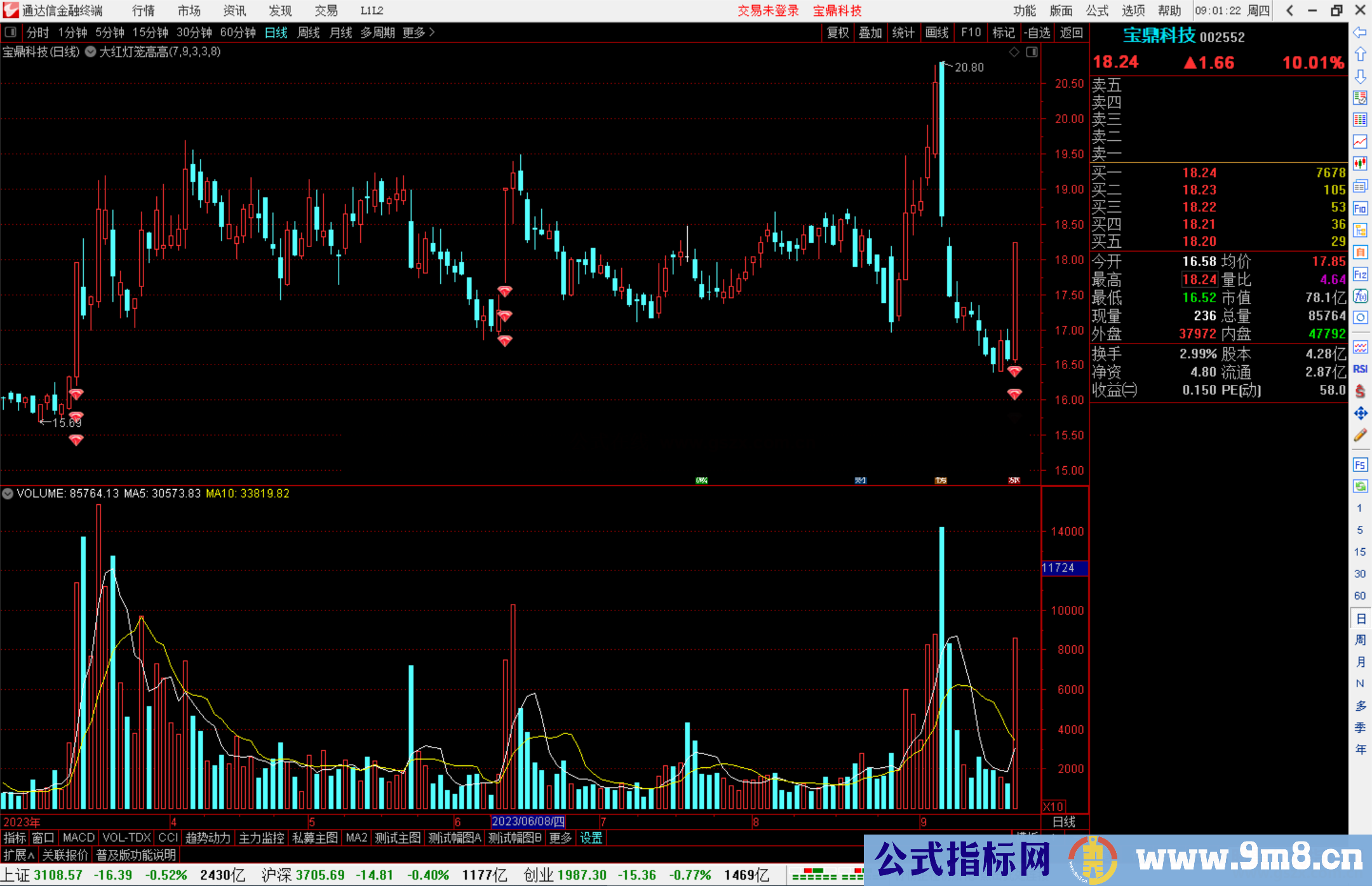Select yearly period 年 in sidebar
Screen dimensions: 1372x886
pyautogui.click(x=1361, y=749)
